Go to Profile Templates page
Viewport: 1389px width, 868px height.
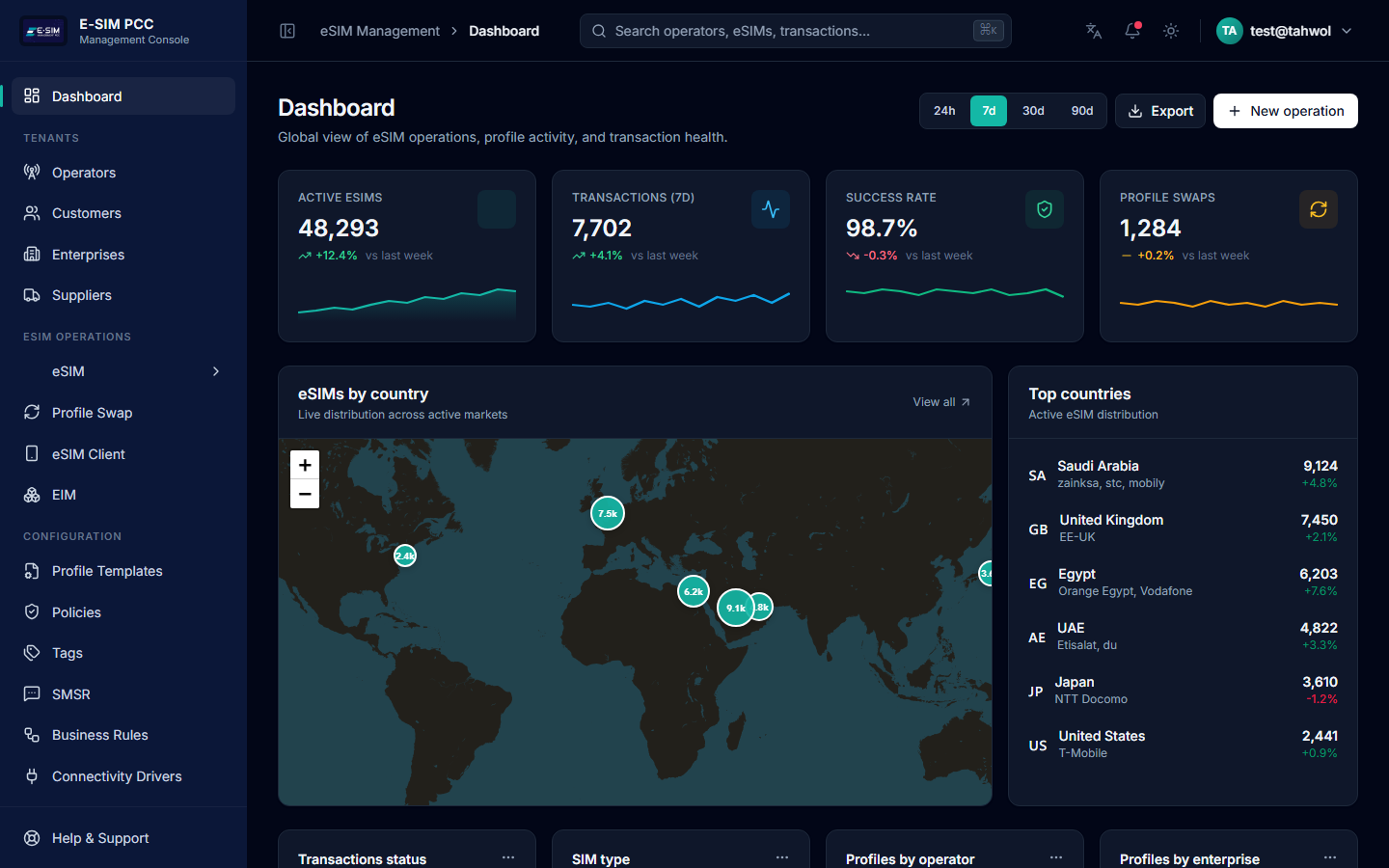(x=107, y=571)
